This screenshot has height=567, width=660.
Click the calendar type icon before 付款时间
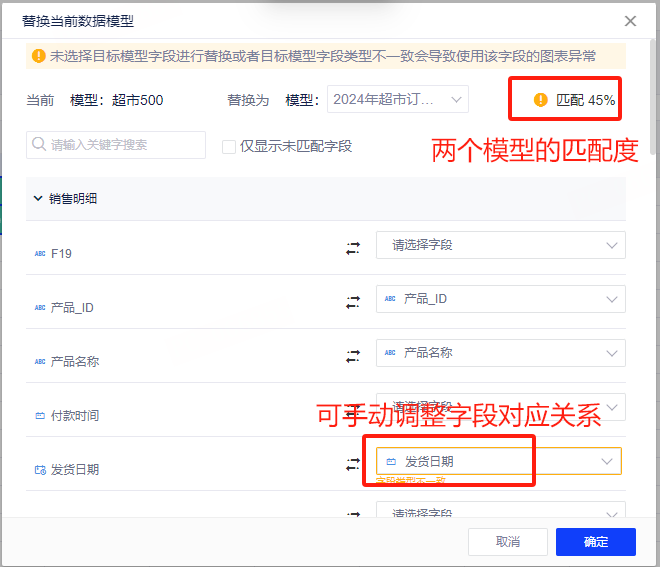40,415
